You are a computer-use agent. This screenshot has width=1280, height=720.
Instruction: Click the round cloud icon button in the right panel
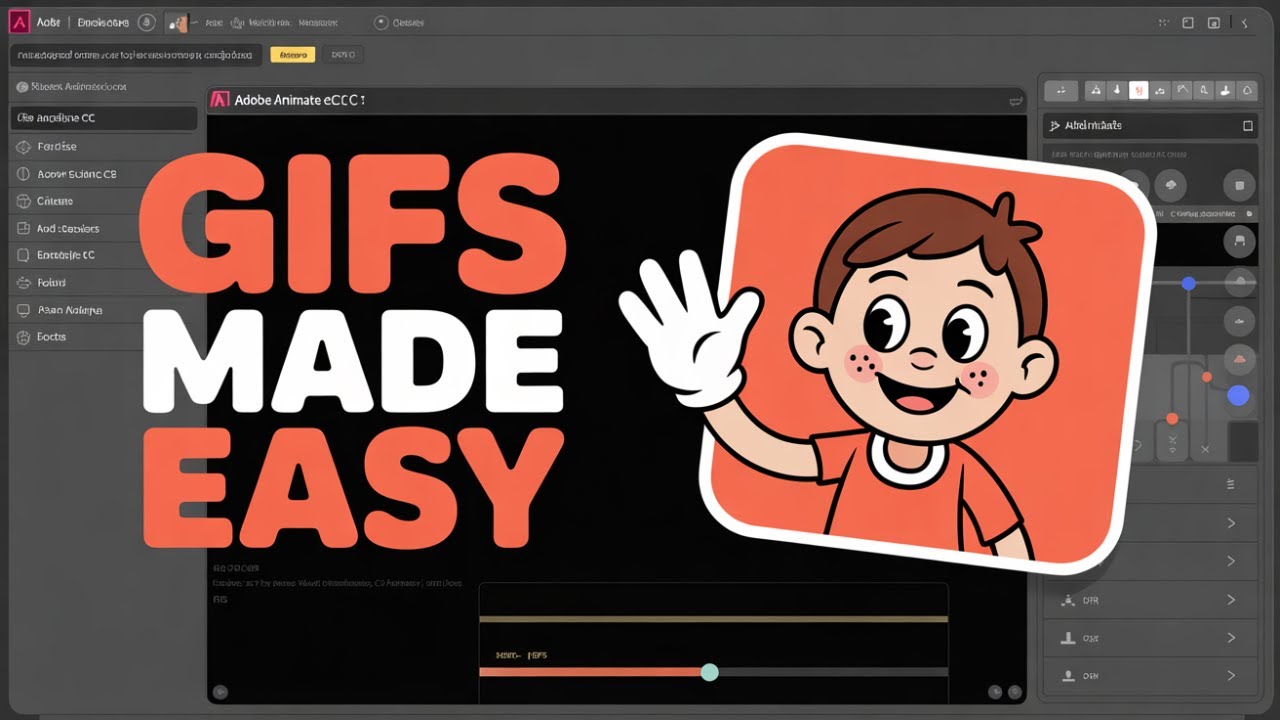[1170, 185]
